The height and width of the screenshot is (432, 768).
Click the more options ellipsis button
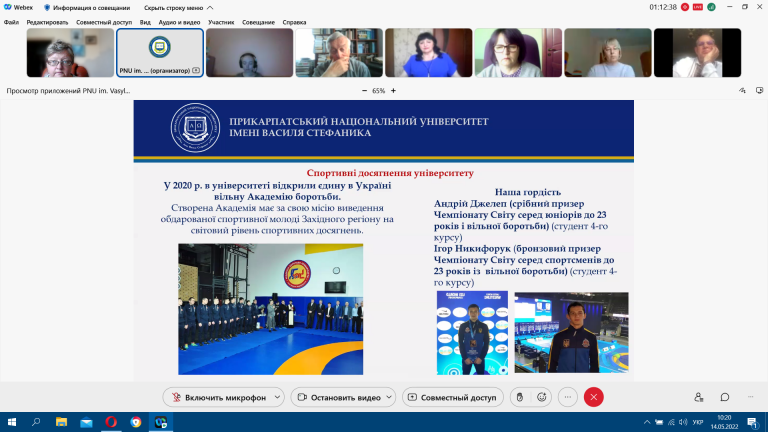click(568, 397)
